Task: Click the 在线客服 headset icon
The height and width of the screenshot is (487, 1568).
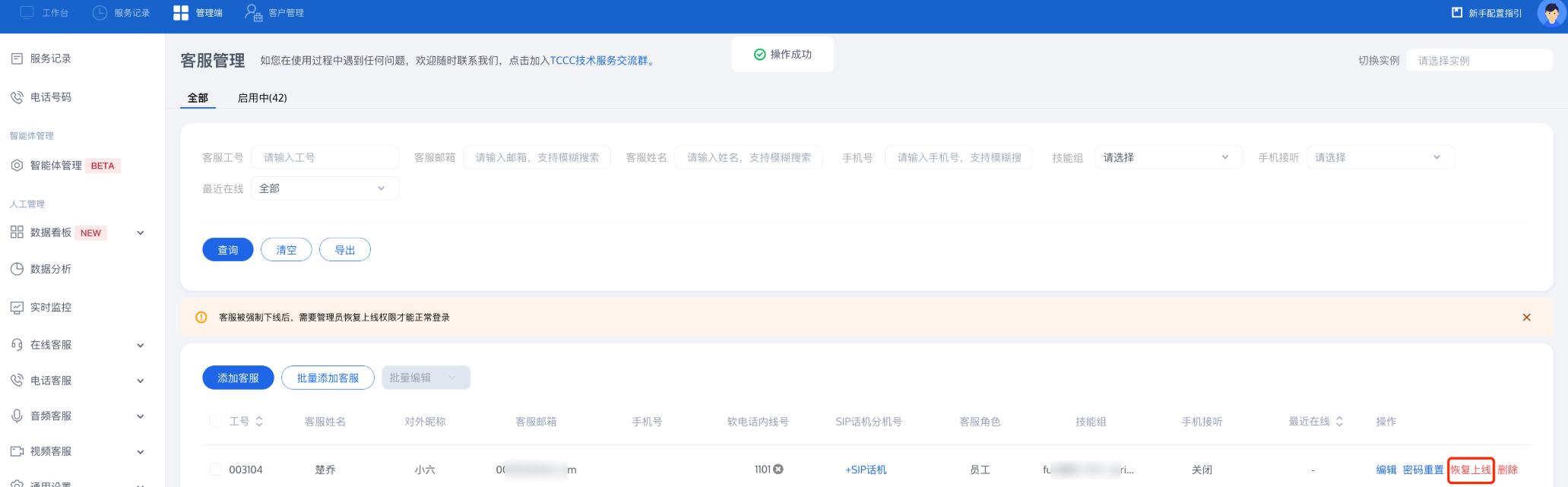Action: pyautogui.click(x=17, y=345)
